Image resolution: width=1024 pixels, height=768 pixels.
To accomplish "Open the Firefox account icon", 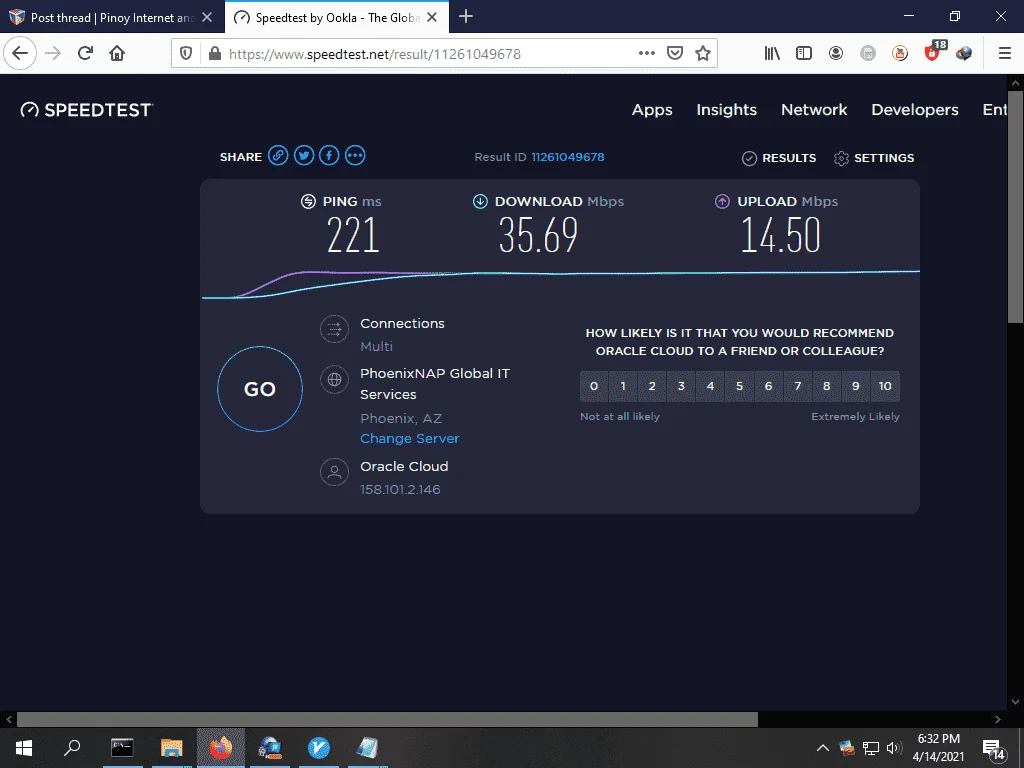I will [836, 54].
